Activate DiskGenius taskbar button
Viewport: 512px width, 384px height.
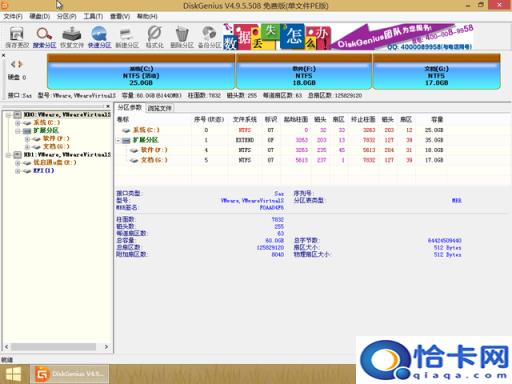point(70,374)
